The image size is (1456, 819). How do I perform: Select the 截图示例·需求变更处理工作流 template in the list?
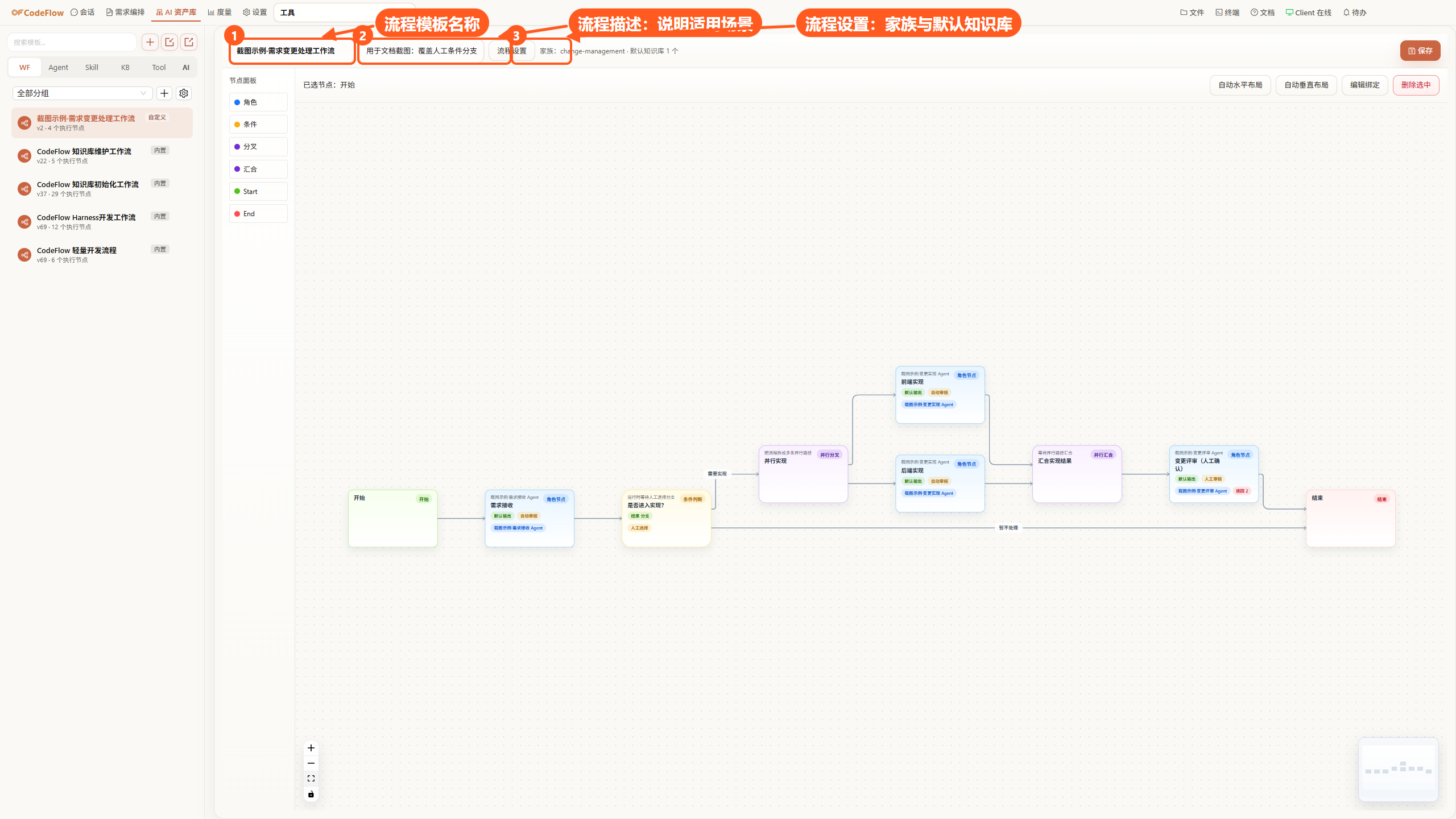pos(102,123)
